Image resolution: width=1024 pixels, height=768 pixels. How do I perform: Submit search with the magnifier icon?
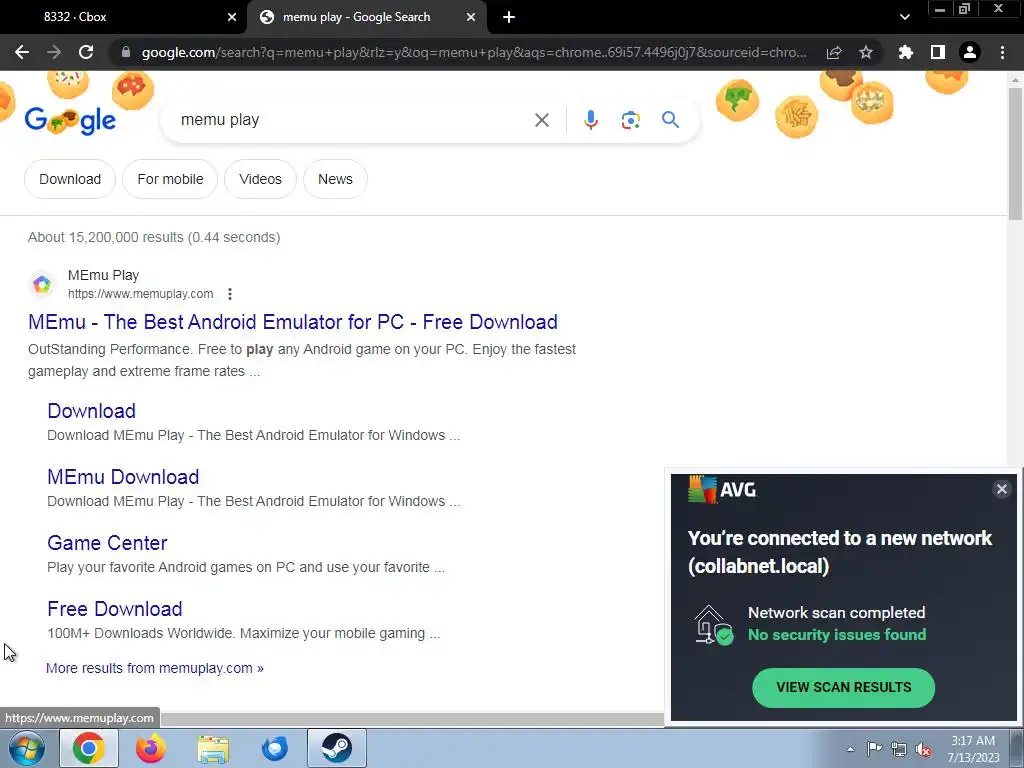[x=670, y=120]
